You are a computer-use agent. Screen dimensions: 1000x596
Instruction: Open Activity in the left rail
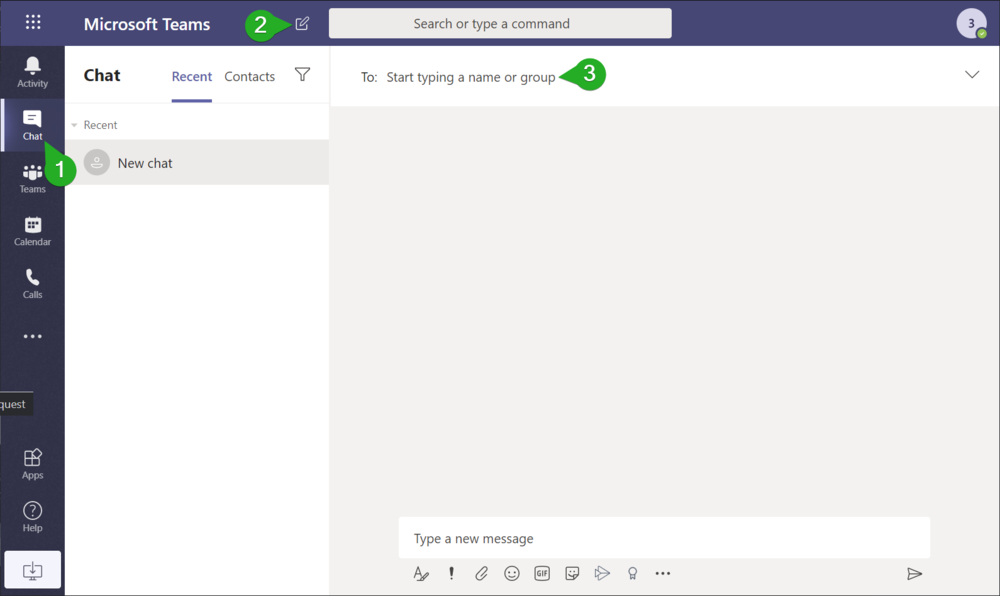[33, 72]
